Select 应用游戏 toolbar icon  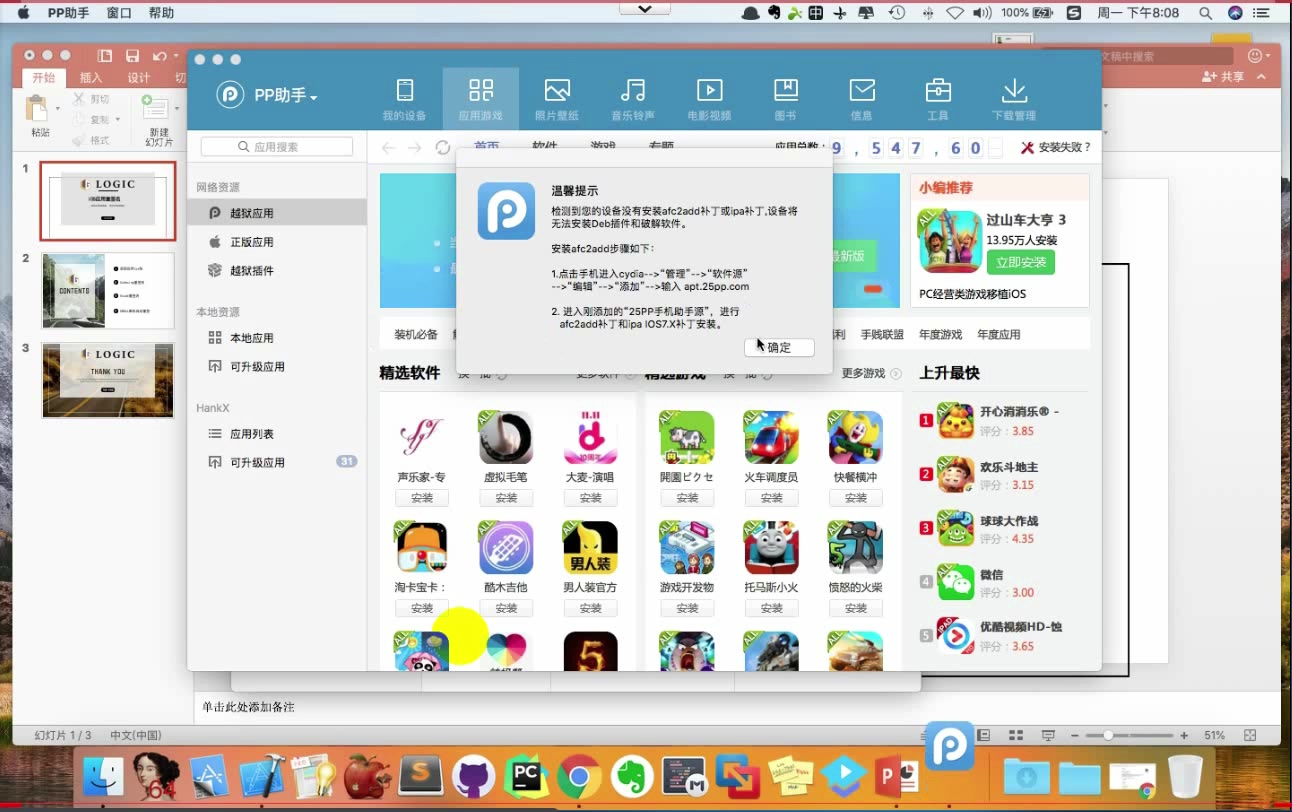pyautogui.click(x=481, y=100)
